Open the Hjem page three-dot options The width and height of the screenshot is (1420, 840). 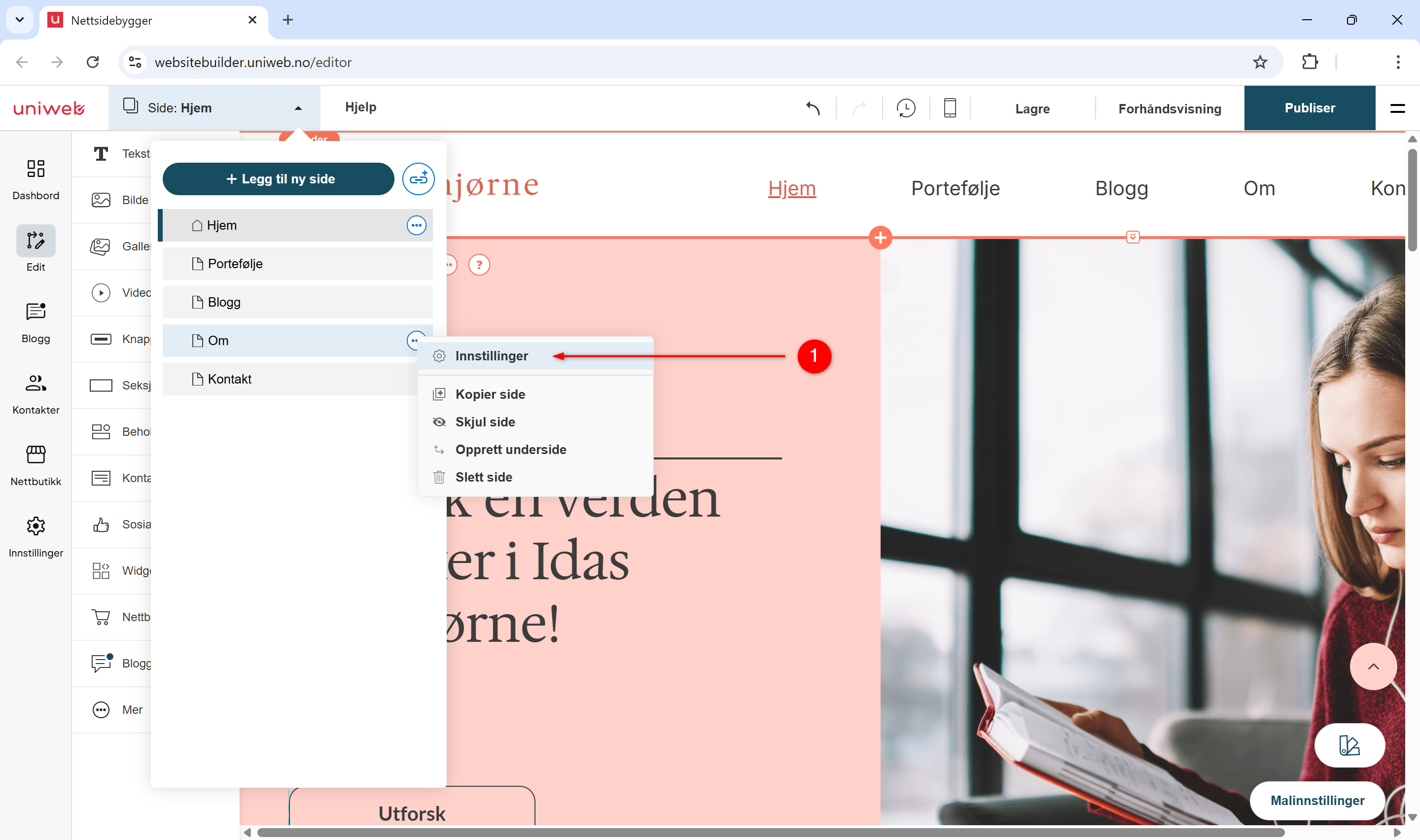416,225
